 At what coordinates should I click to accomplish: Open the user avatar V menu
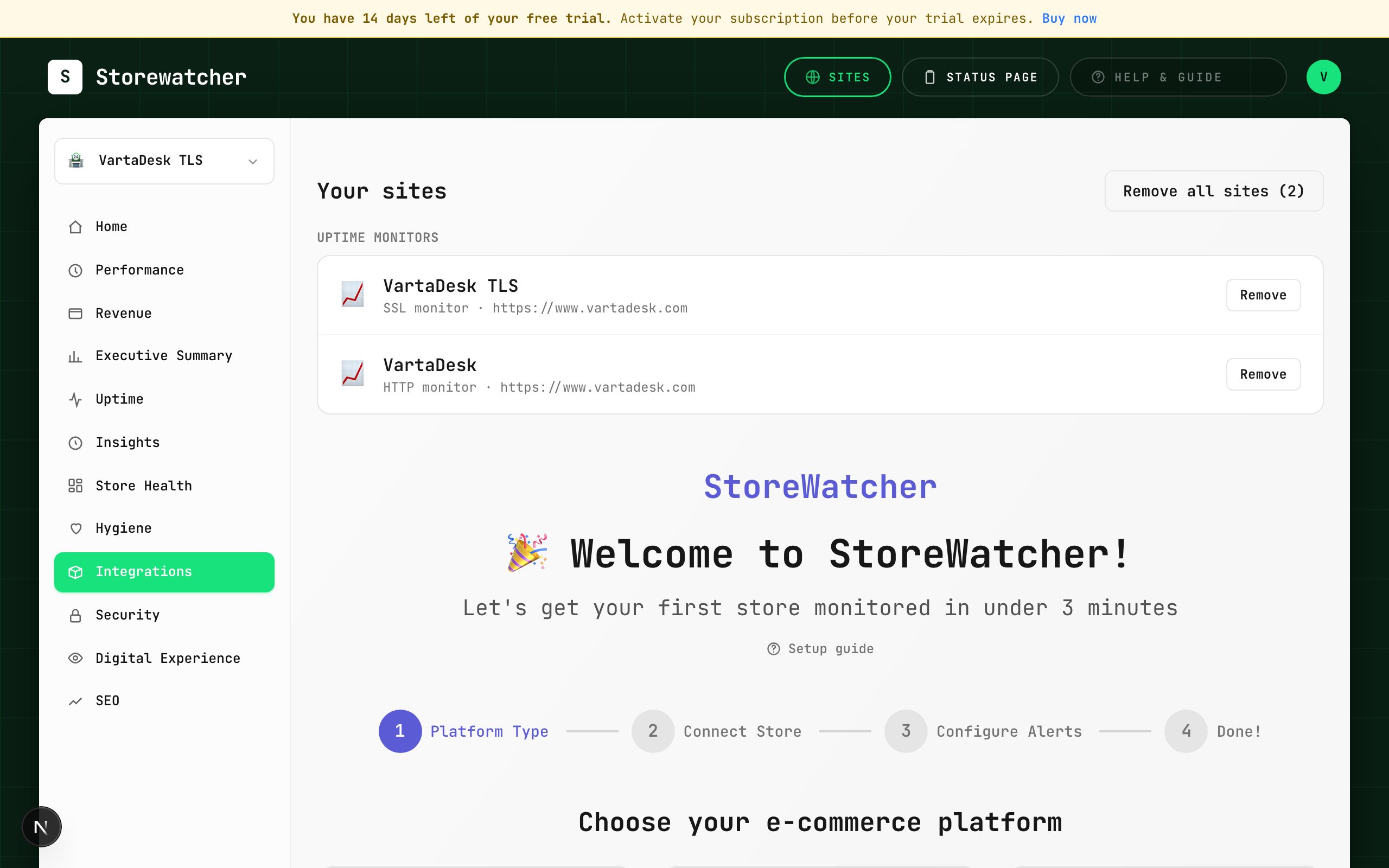click(x=1323, y=77)
